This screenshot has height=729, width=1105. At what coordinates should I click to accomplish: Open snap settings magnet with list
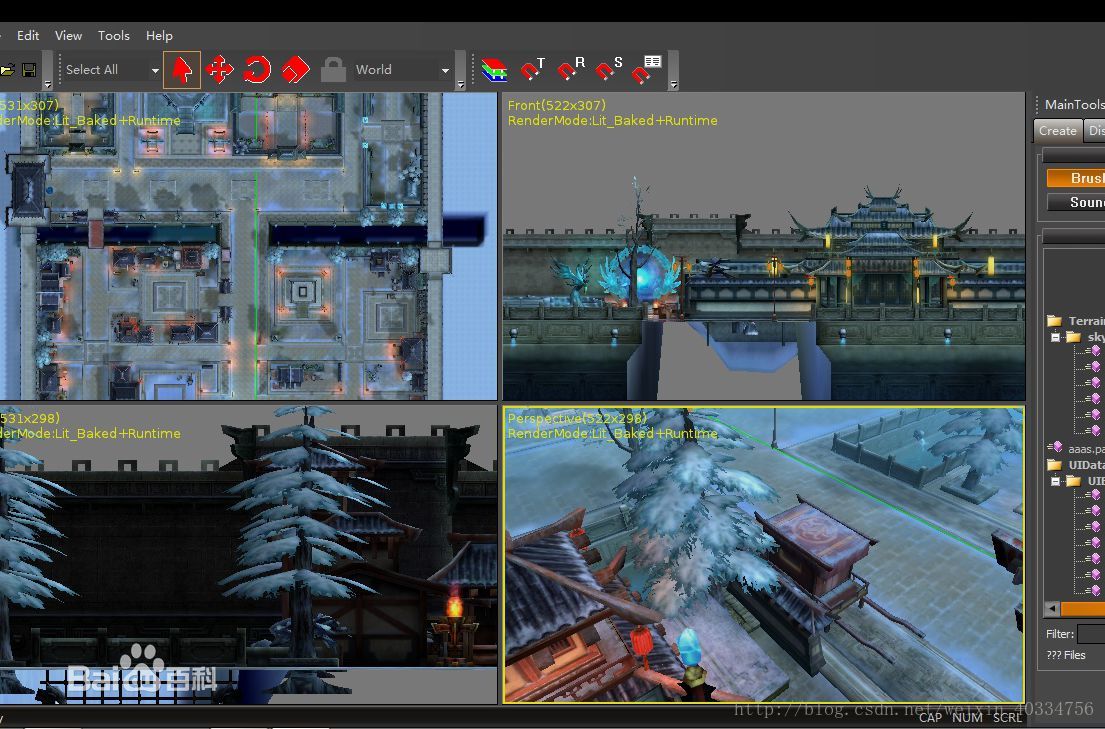tap(646, 70)
